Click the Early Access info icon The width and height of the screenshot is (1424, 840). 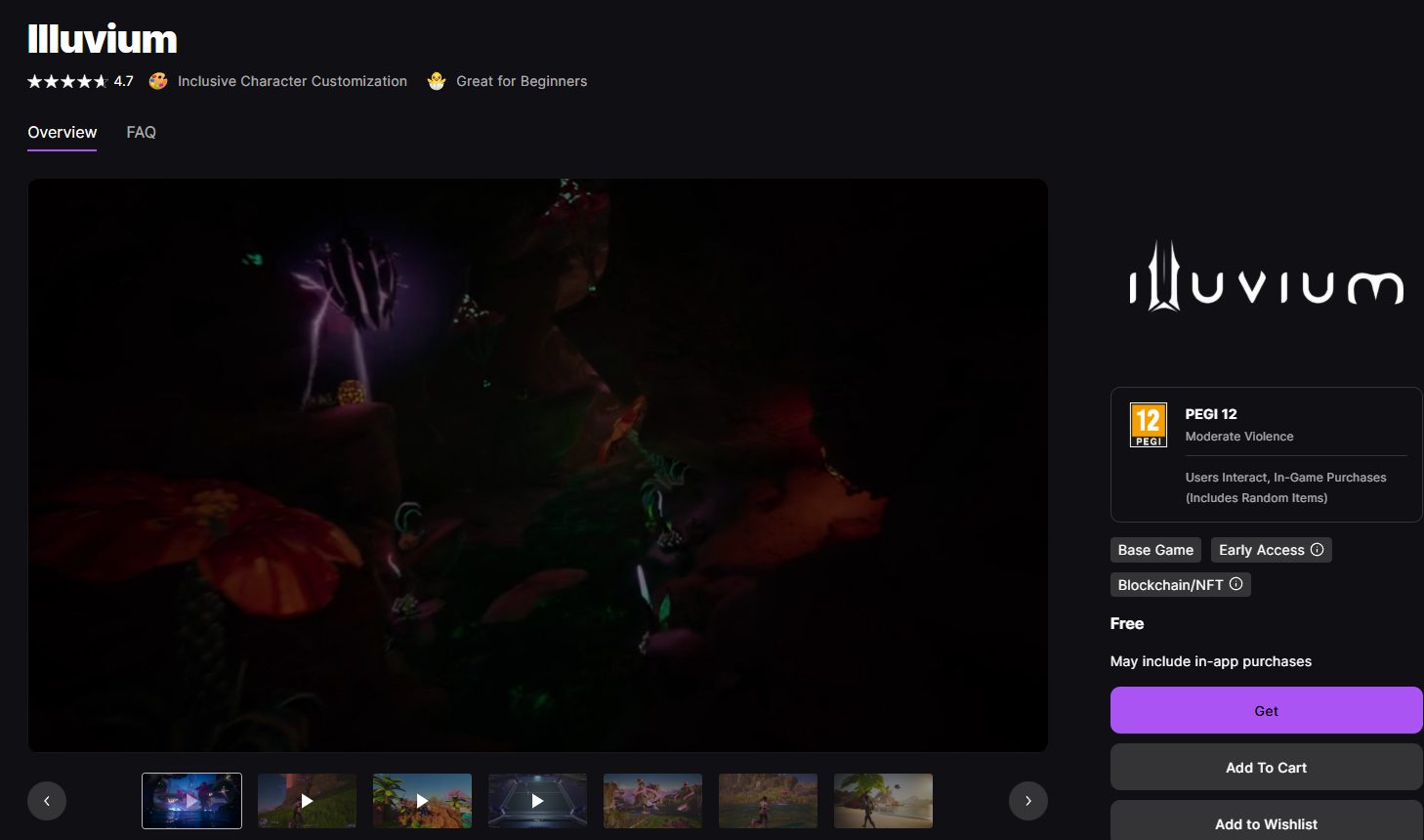point(1317,550)
